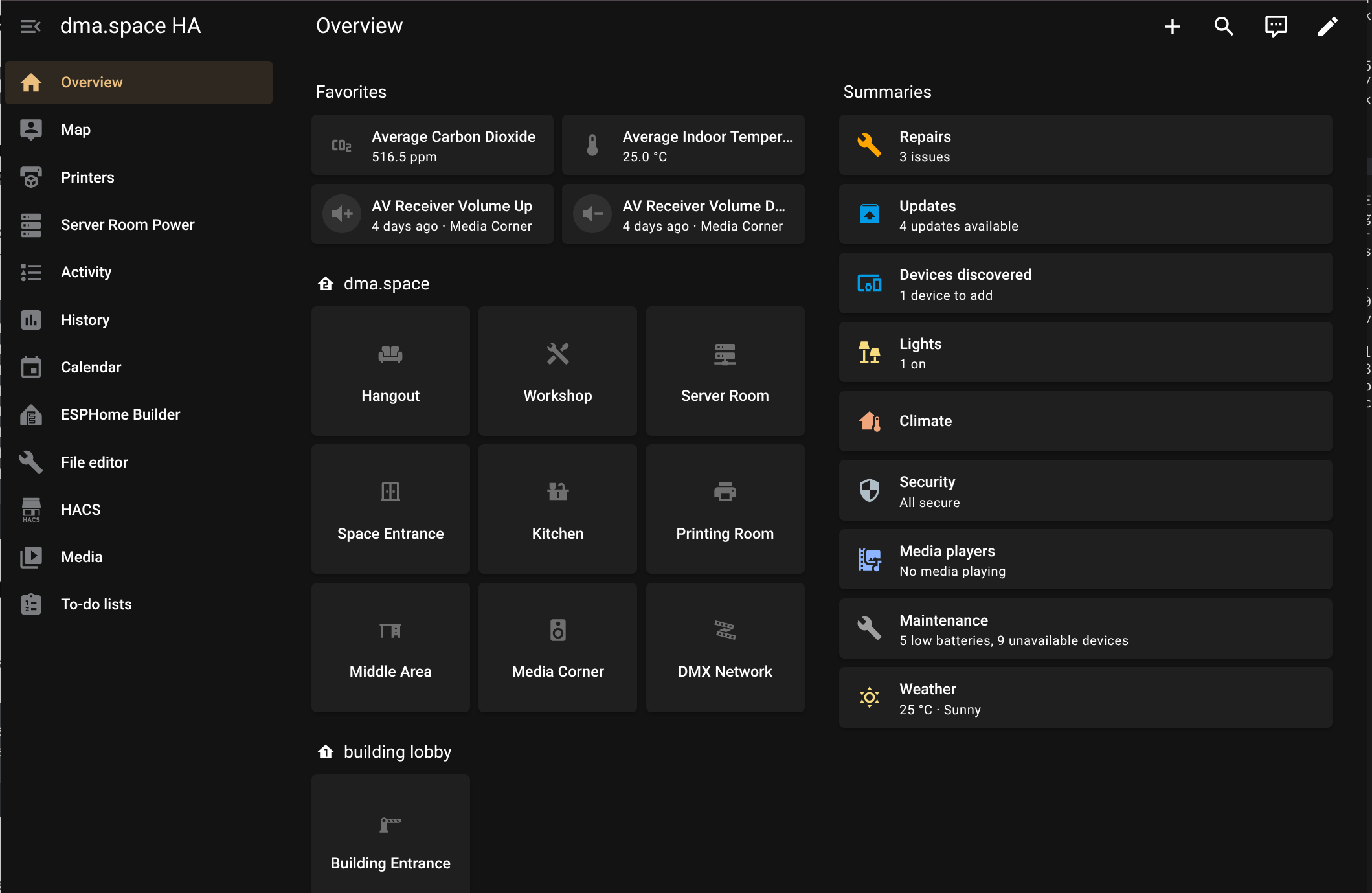Screen dimensions: 1372x893
Task: Collapse the sidebar with the menu icon
Action: (30, 27)
